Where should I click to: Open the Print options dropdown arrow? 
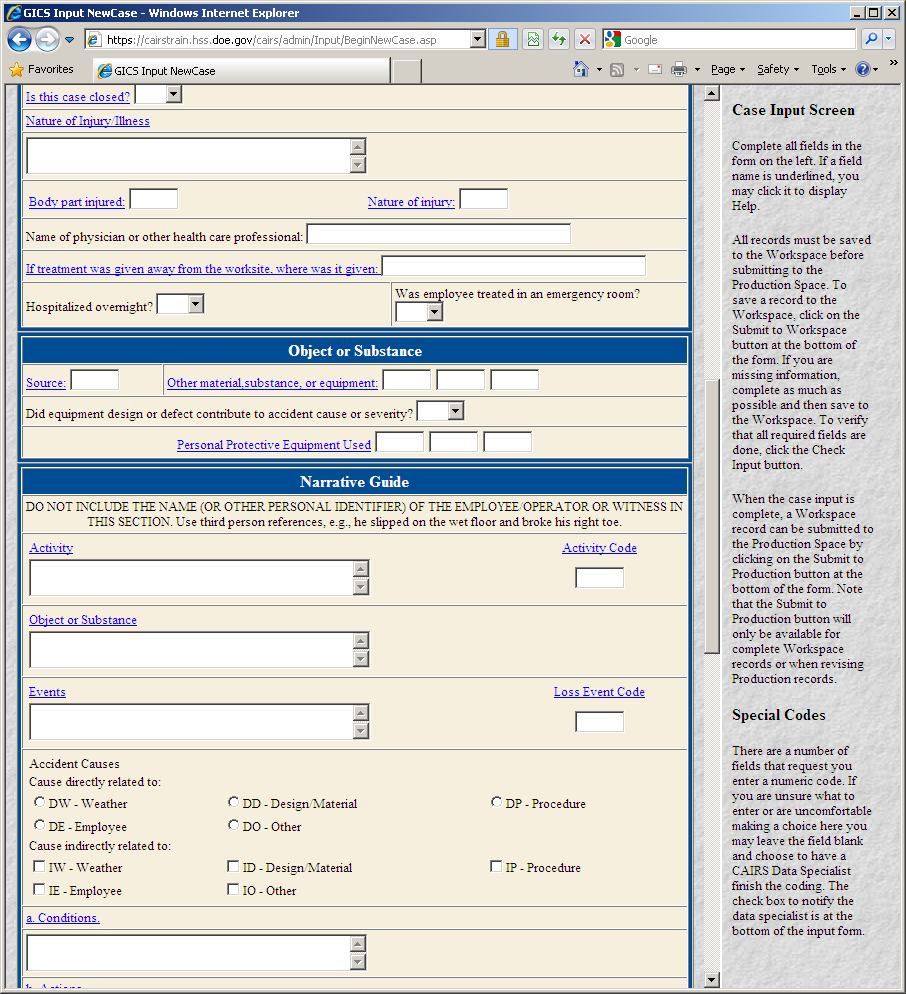[697, 70]
